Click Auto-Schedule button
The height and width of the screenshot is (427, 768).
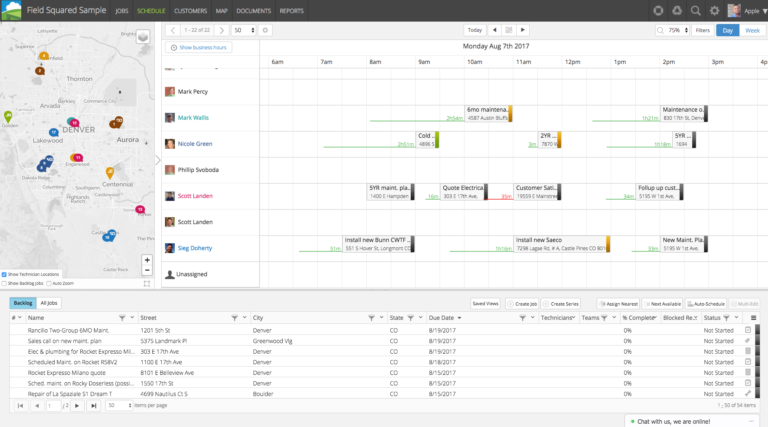[706, 304]
